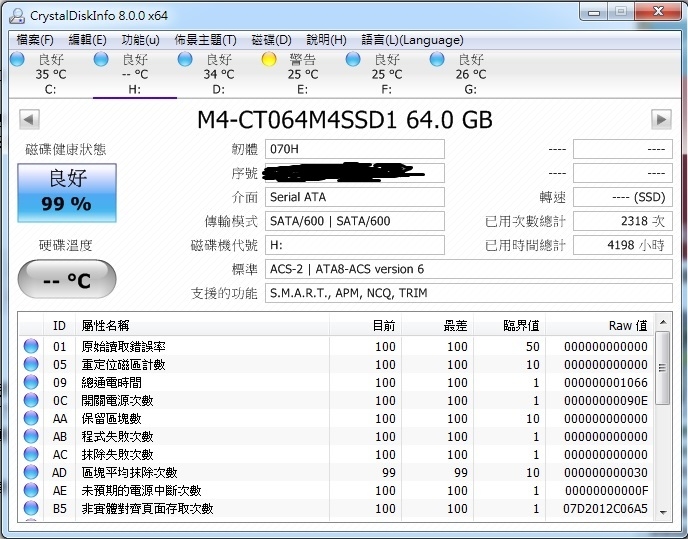Click raw value 07D2012C06A5
This screenshot has width=688, height=539.
tap(606, 508)
